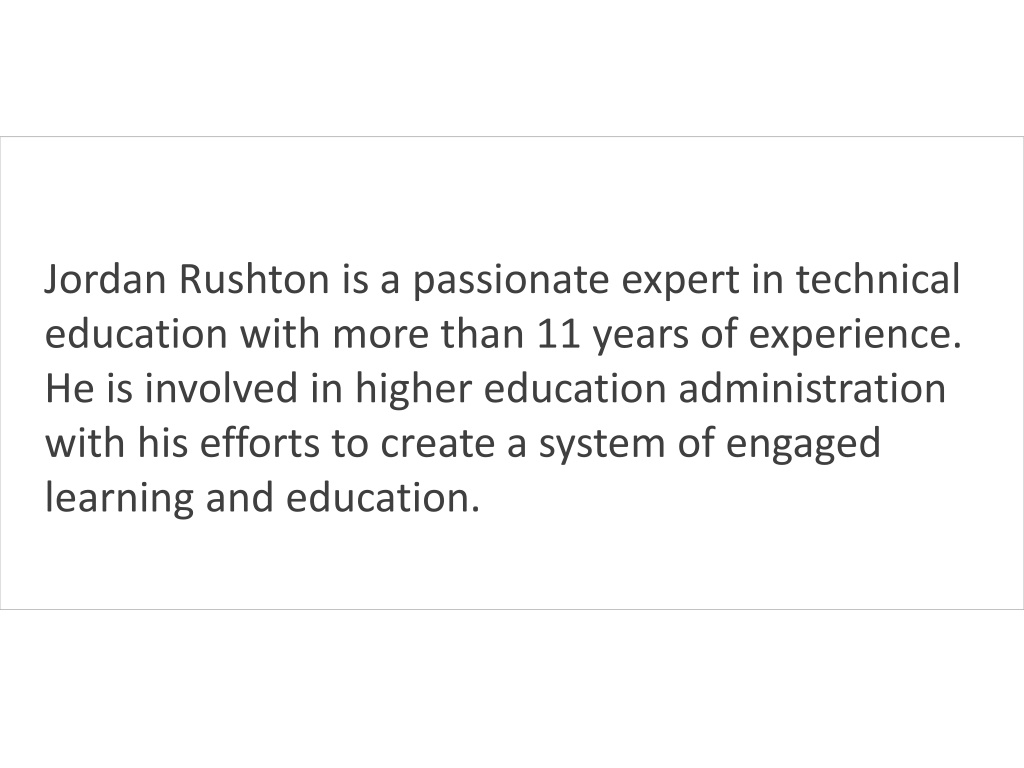Place cursor on the word "engaged"
Viewport: 1024px width, 768px height.
tap(803, 445)
